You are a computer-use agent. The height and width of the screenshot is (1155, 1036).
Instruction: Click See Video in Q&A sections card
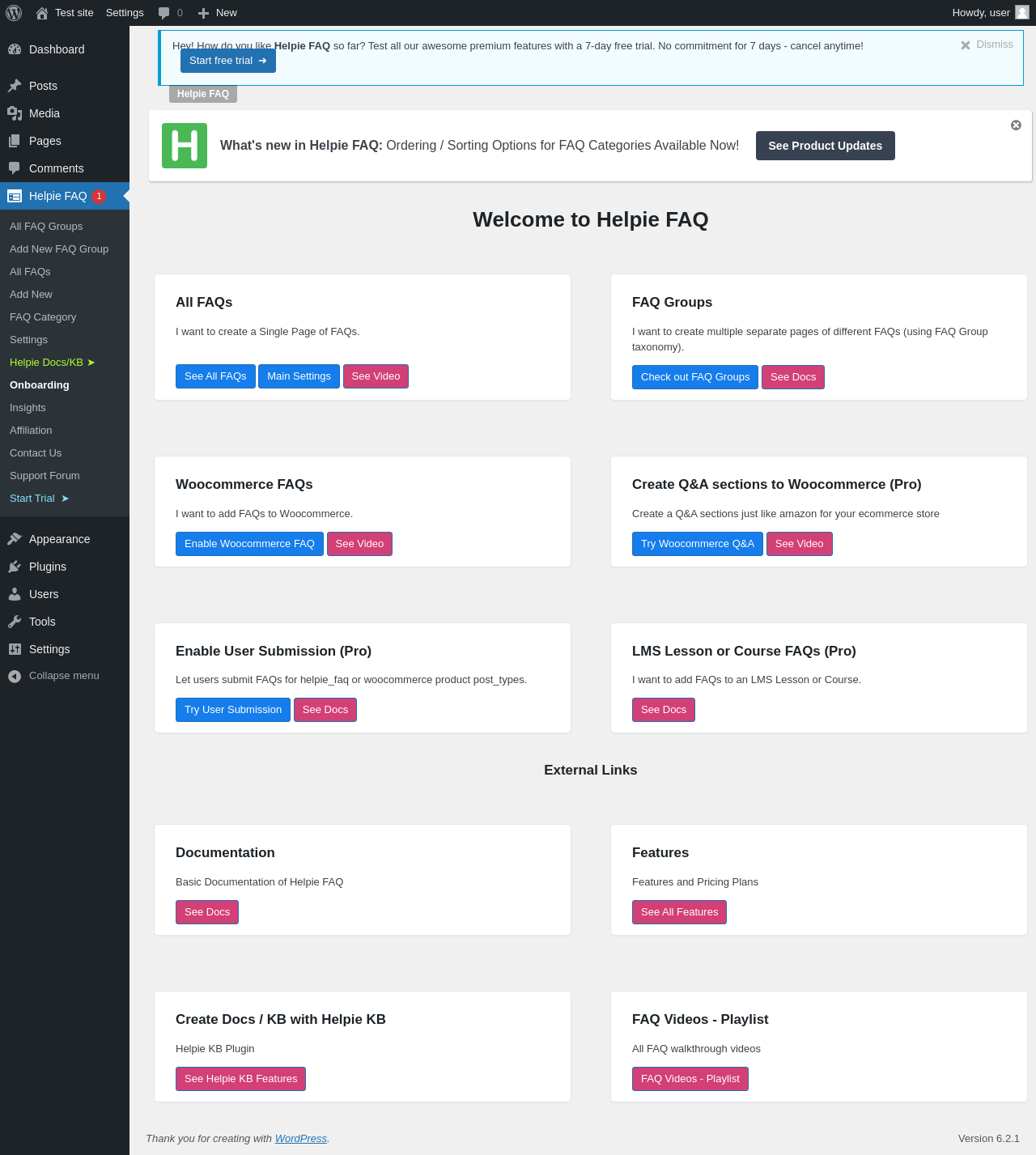799,544
